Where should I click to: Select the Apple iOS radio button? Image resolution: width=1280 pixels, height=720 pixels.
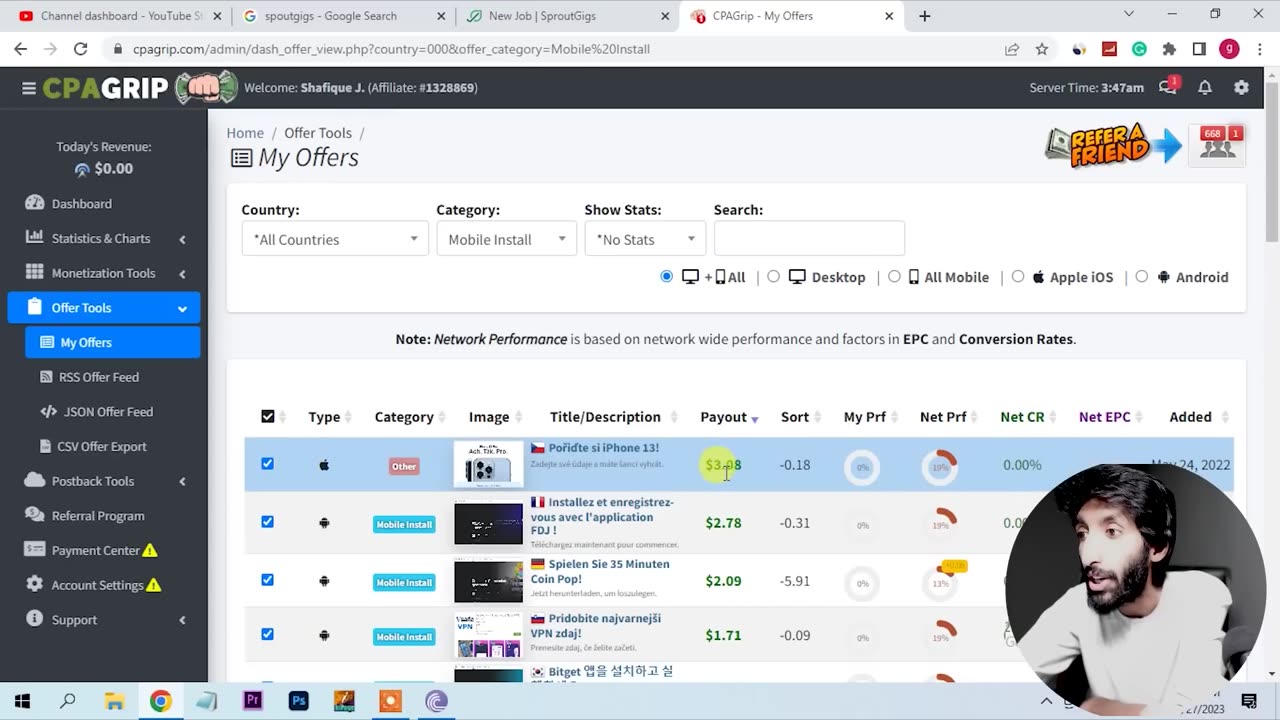(x=1018, y=277)
